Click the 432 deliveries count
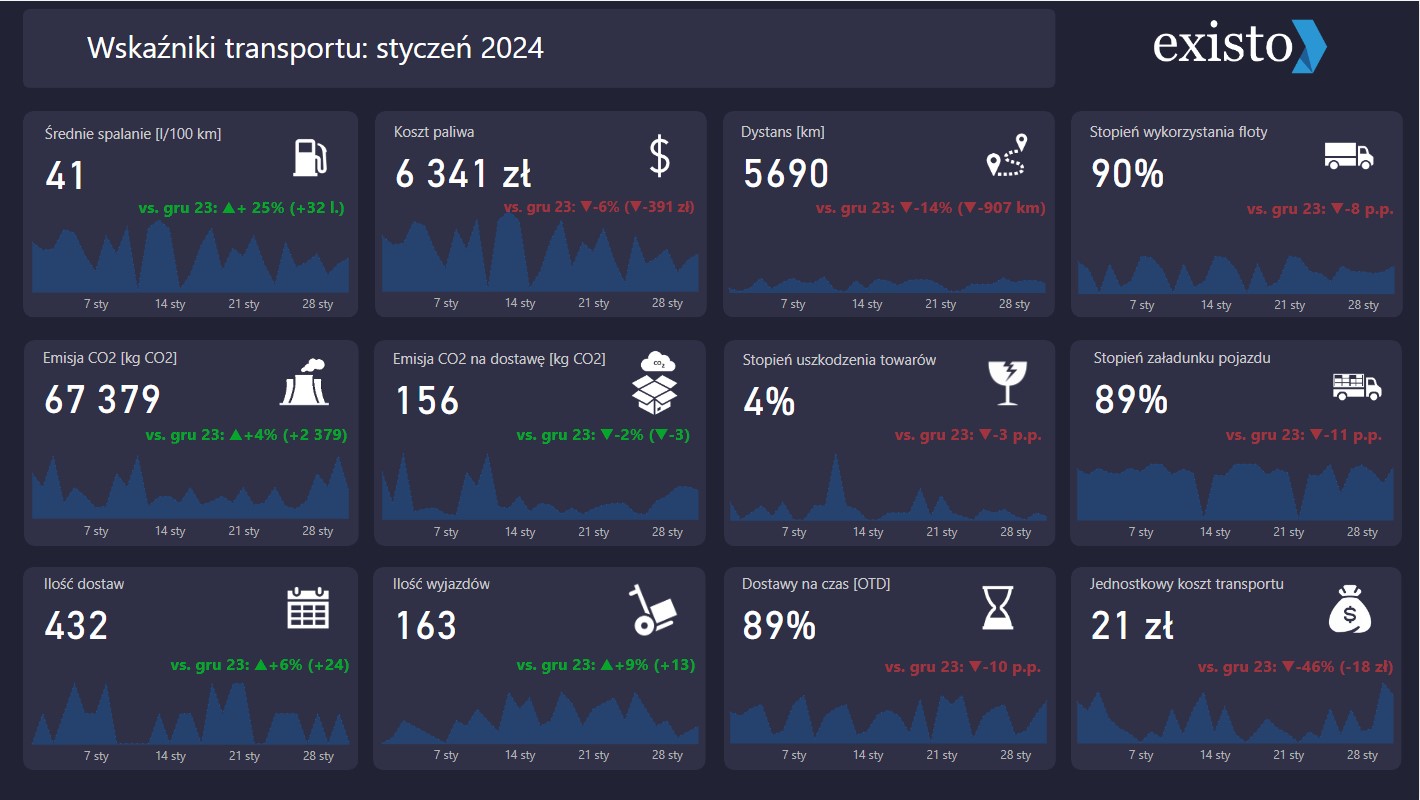The image size is (1420, 800). point(76,626)
